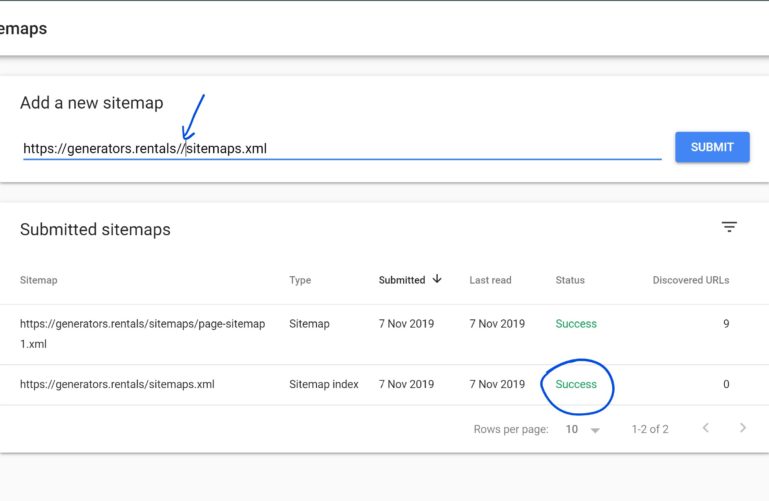Click the sort arrow beside Submitted

[x=437, y=280]
